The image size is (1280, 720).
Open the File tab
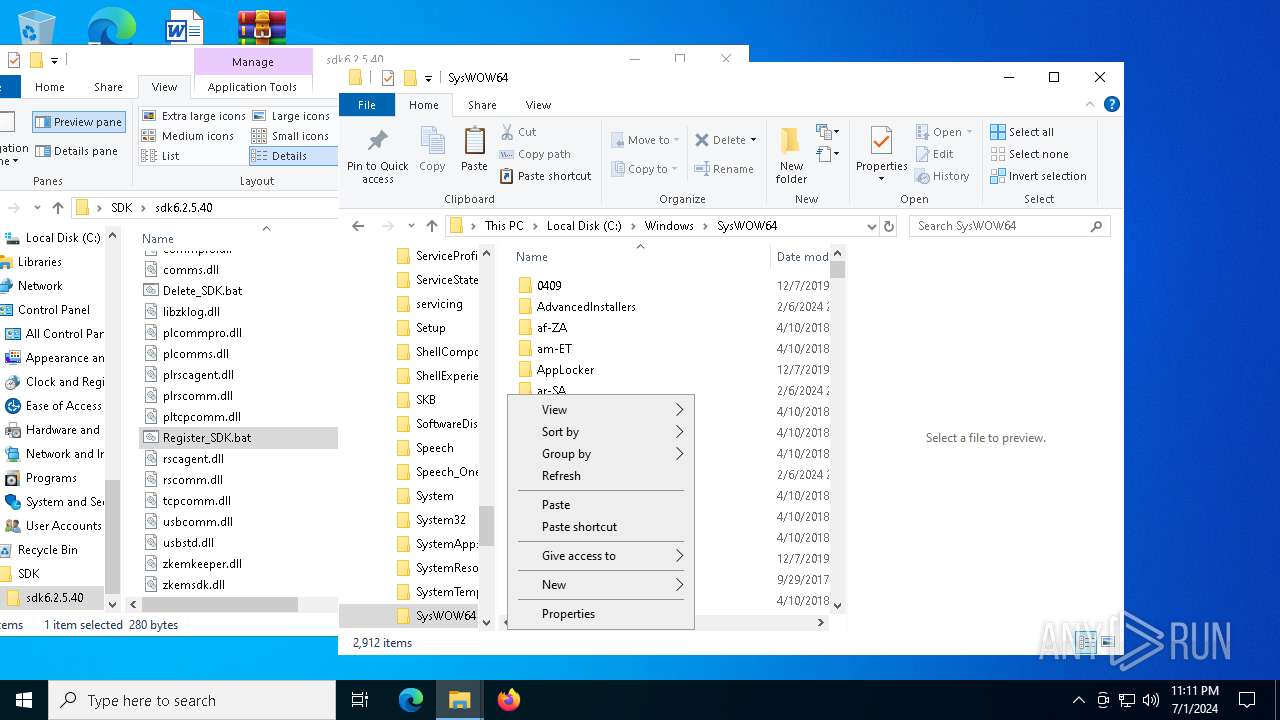pyautogui.click(x=367, y=105)
